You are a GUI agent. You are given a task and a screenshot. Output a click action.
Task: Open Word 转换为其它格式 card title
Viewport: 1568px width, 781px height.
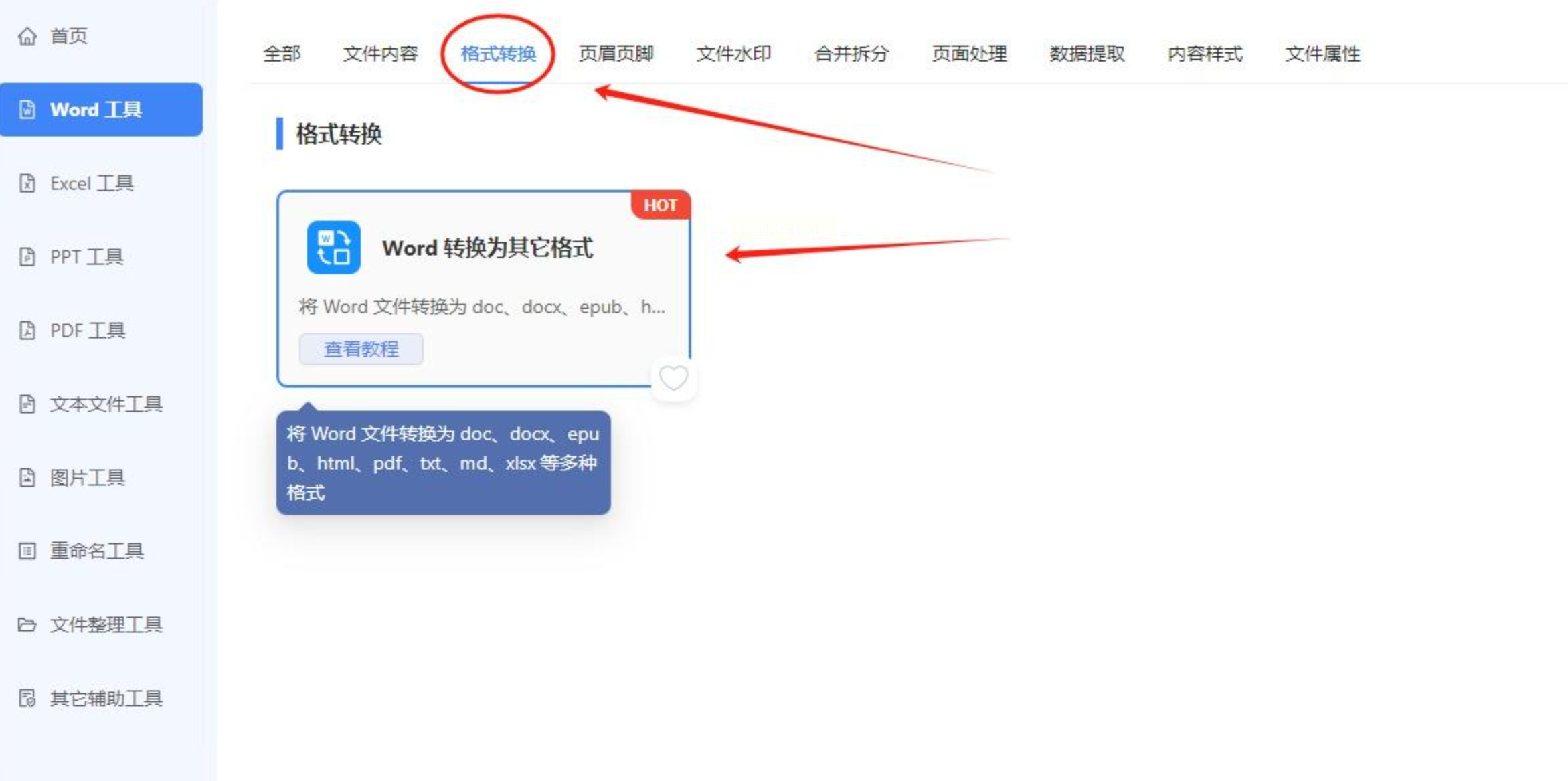[x=487, y=248]
